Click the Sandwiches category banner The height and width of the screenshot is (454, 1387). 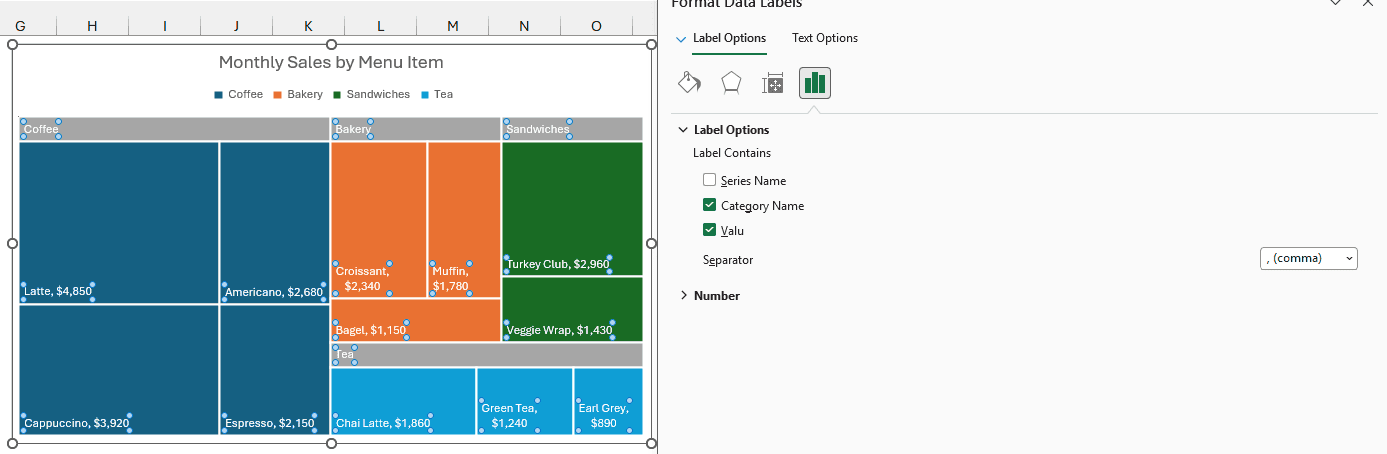coord(573,129)
